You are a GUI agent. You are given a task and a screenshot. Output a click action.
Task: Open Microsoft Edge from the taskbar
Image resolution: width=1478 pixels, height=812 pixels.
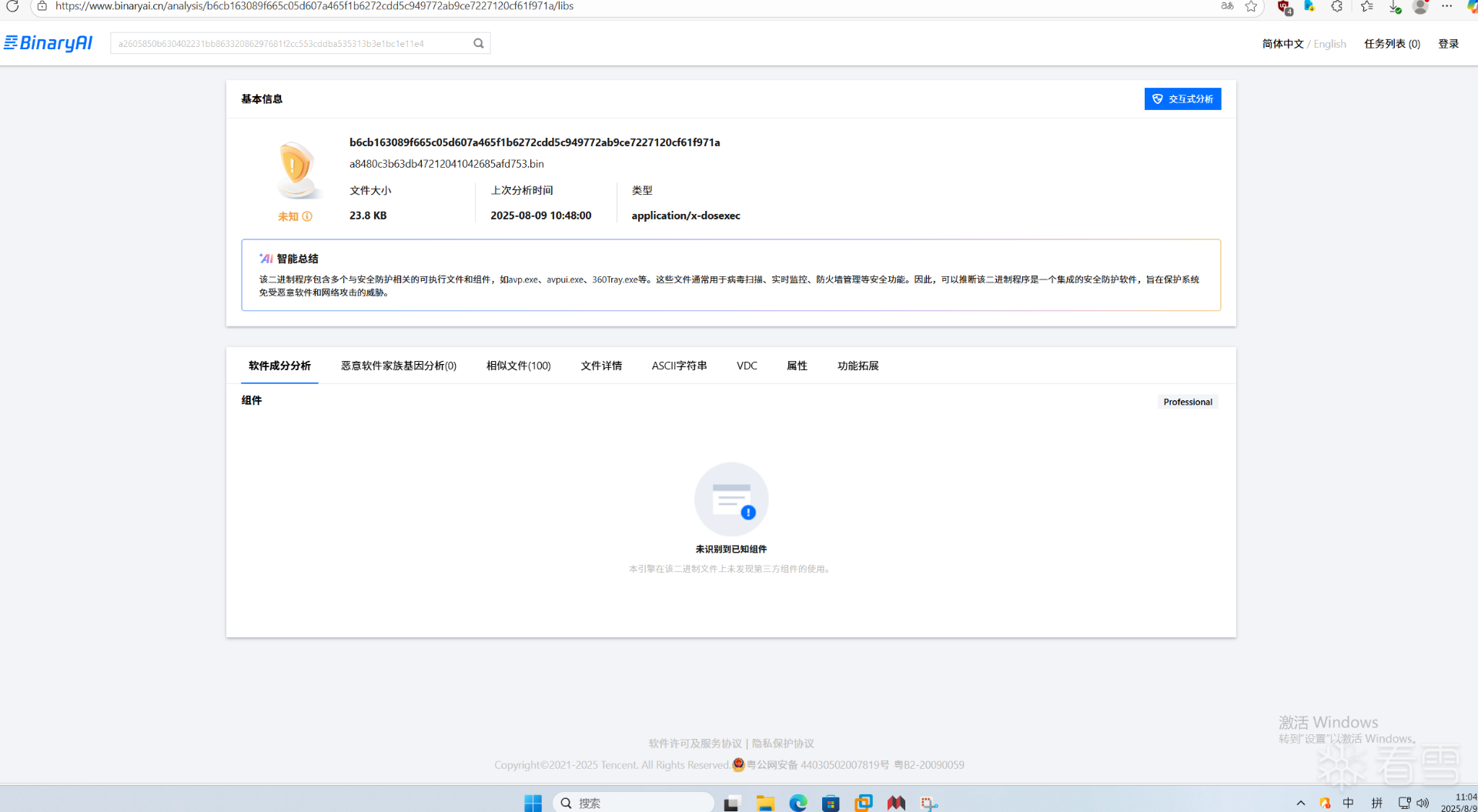(798, 804)
